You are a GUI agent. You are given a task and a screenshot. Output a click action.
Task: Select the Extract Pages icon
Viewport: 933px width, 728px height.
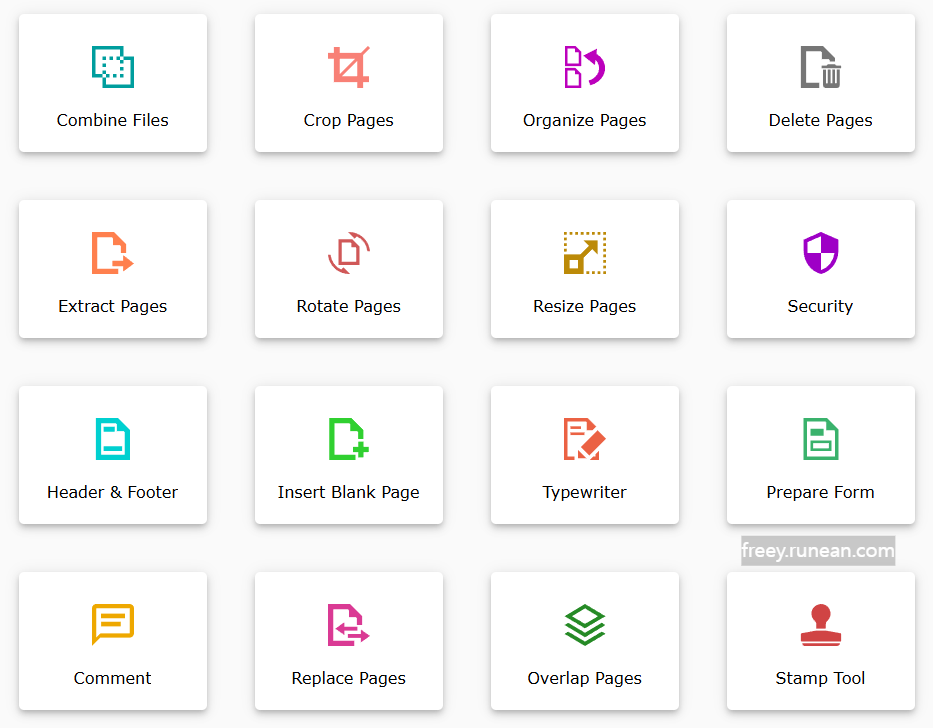pyautogui.click(x=112, y=252)
